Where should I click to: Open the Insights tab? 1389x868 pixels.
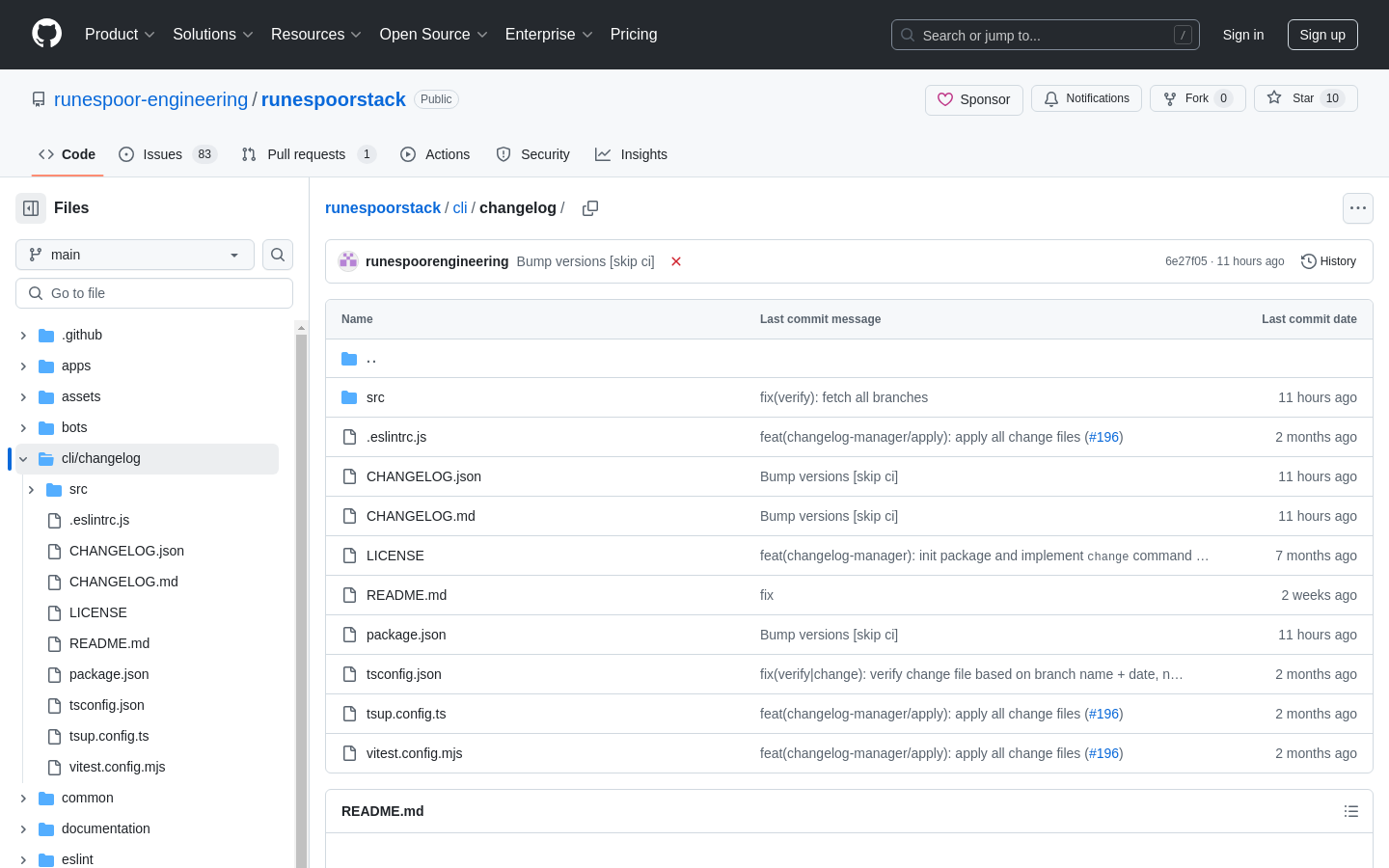[631, 154]
